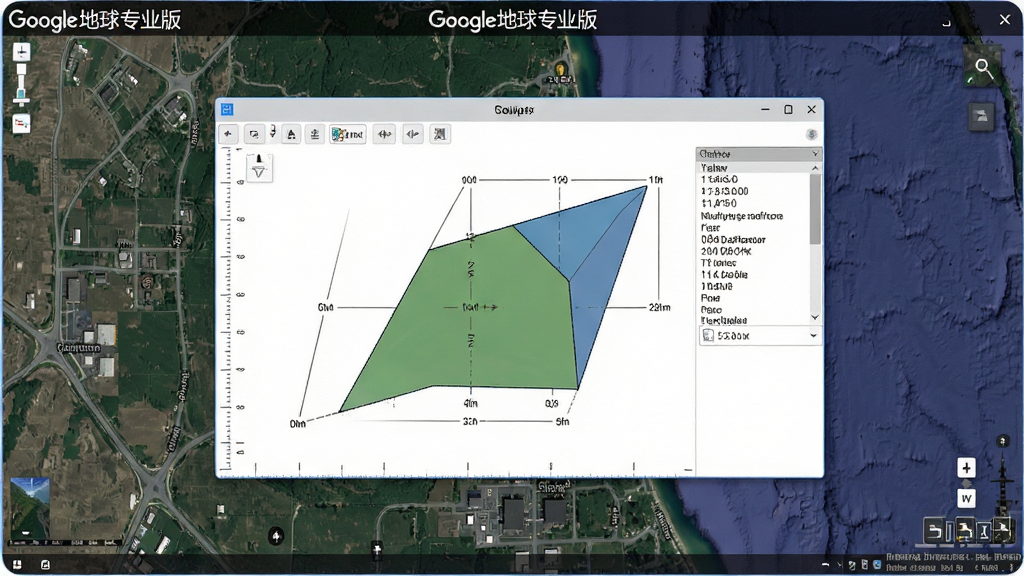Click the mirror arrows icon beside the grid icon
This screenshot has height=576, width=1024.
[x=413, y=135]
